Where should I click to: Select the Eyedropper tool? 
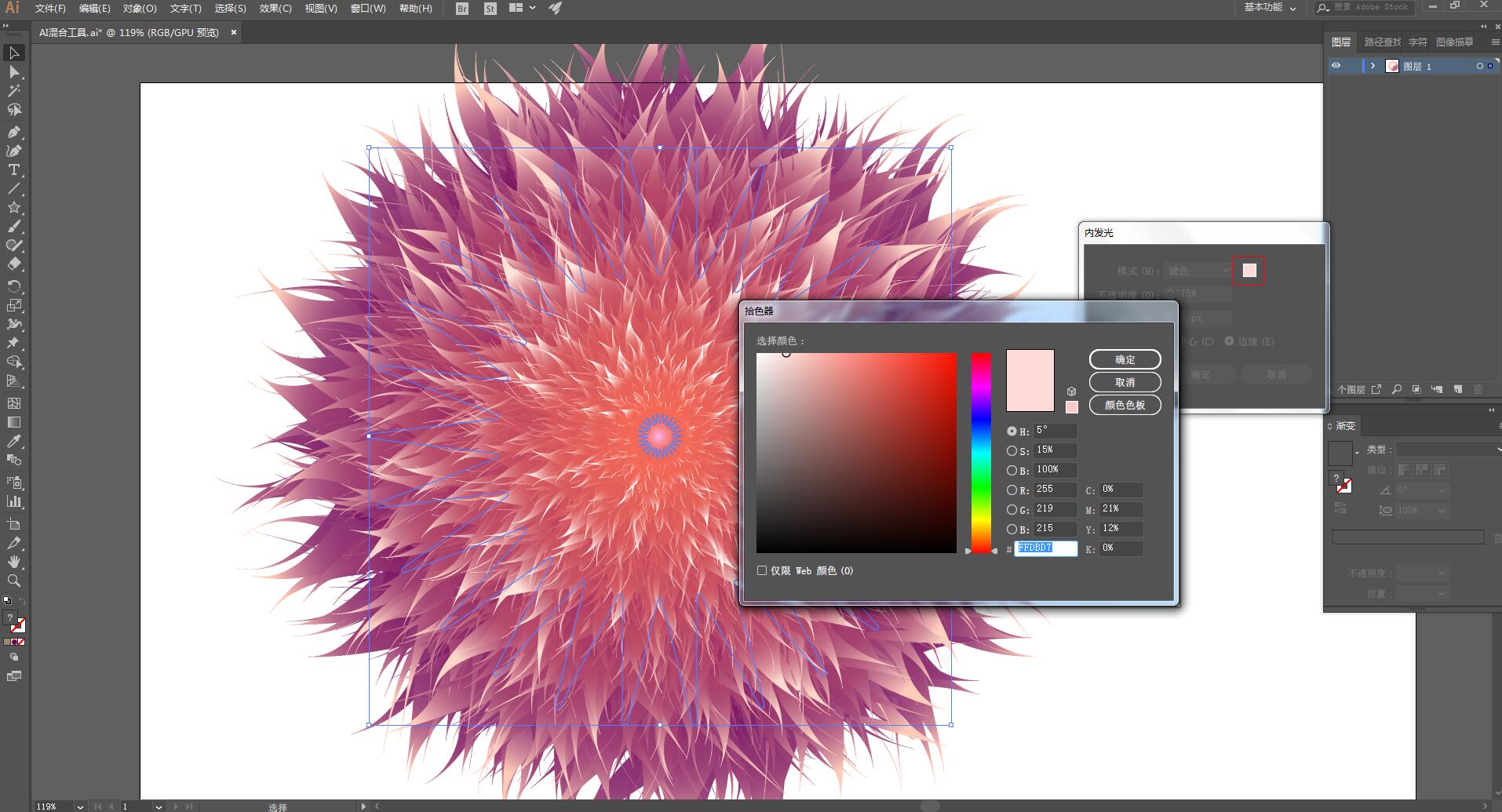pyautogui.click(x=14, y=442)
